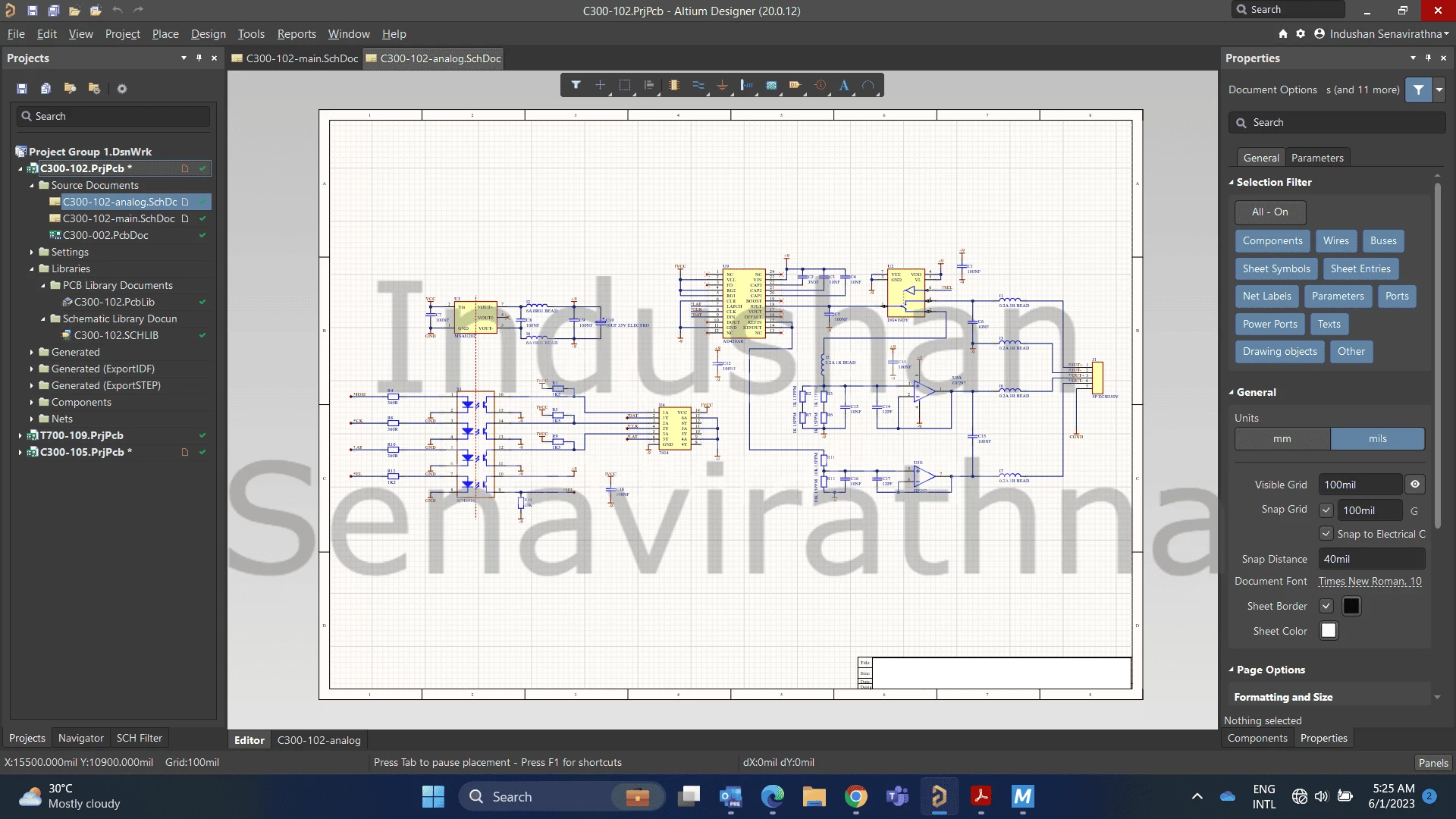Collapse the Page Options section

pyautogui.click(x=1232, y=670)
